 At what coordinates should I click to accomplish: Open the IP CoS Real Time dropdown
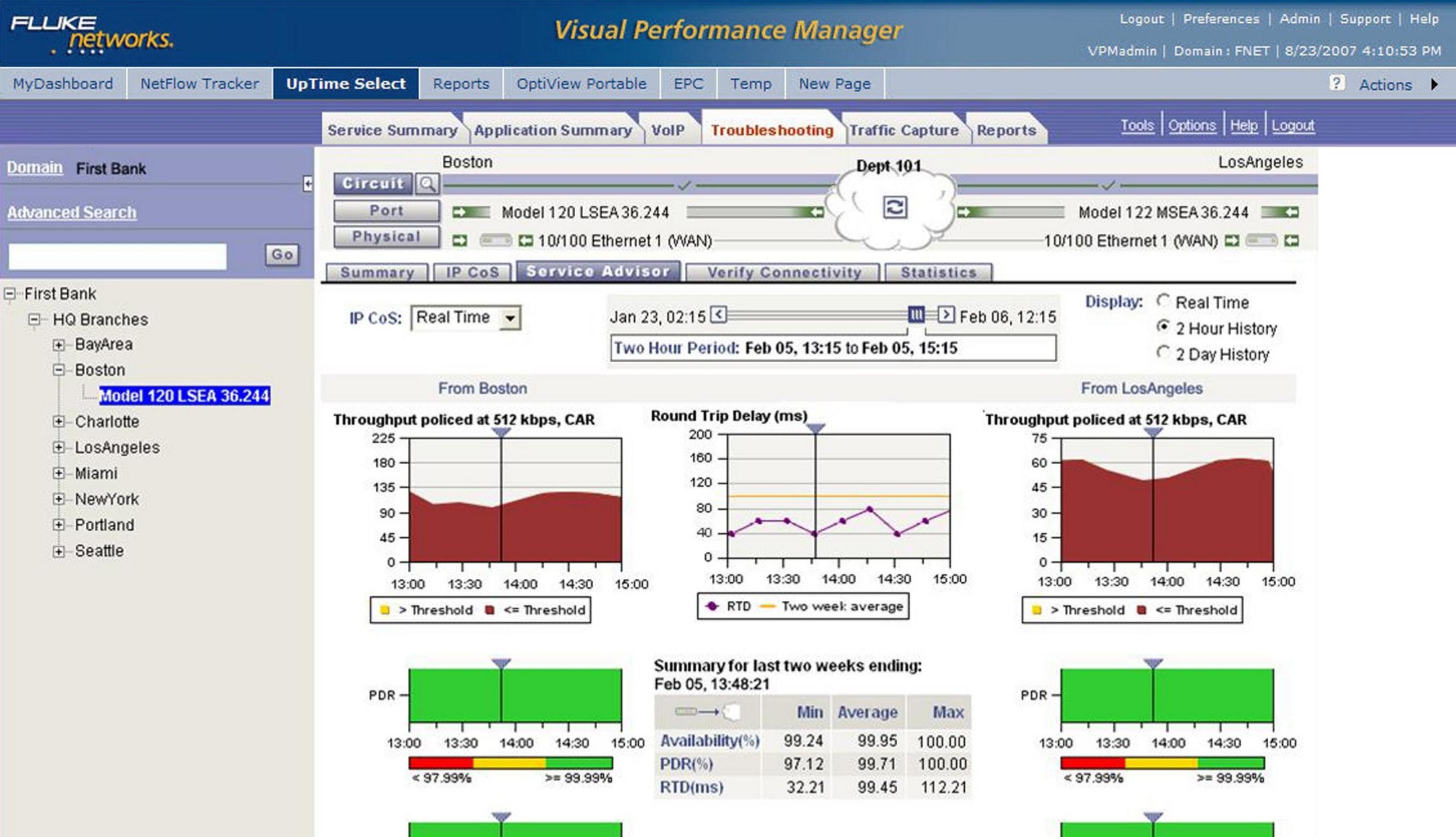pos(510,318)
